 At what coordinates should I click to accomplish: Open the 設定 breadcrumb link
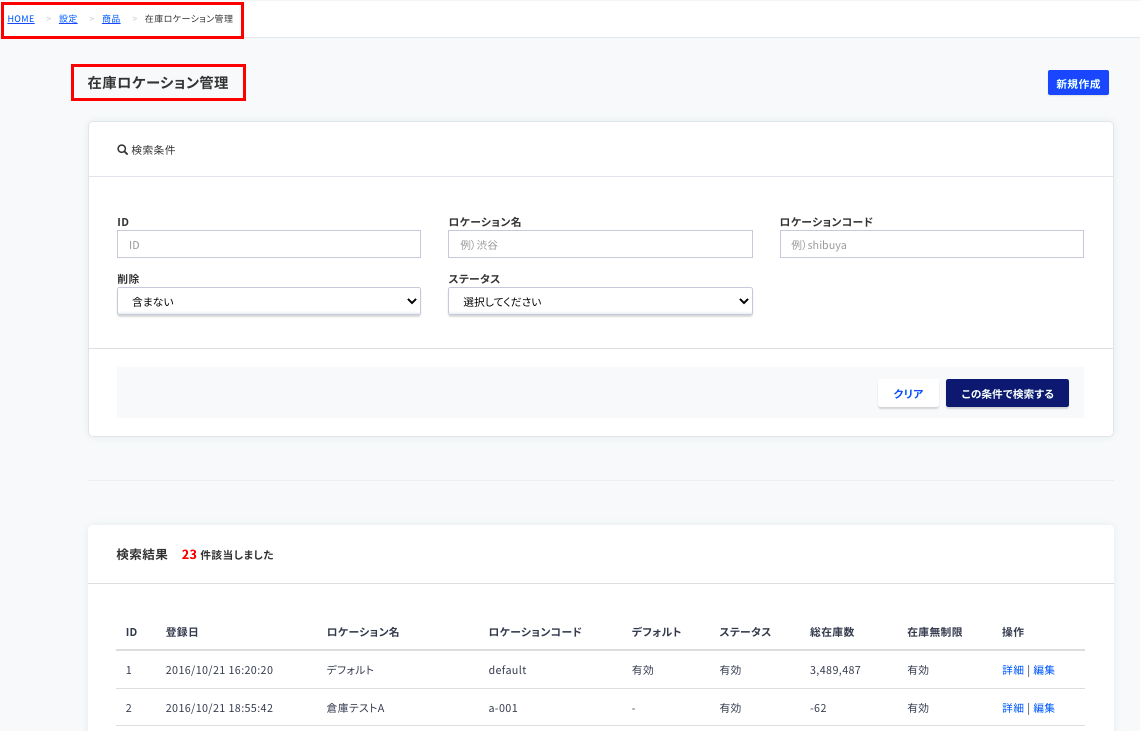[x=68, y=19]
